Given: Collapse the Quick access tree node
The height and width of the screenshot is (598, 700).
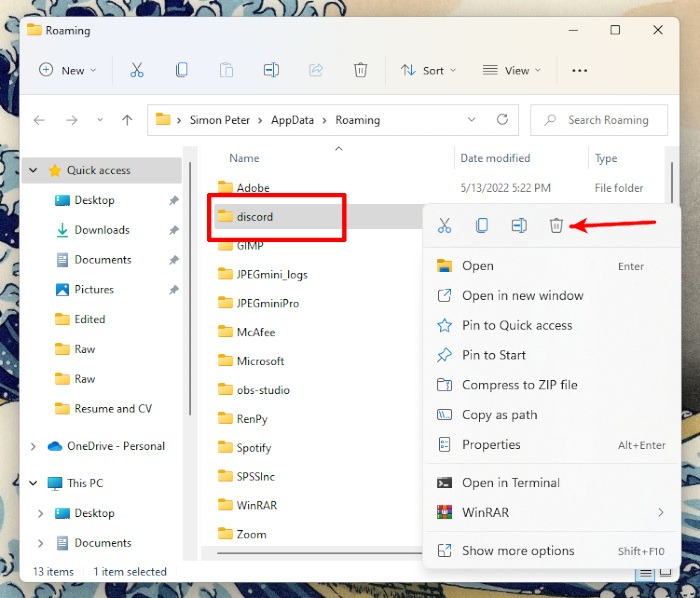Looking at the screenshot, I should pos(33,170).
